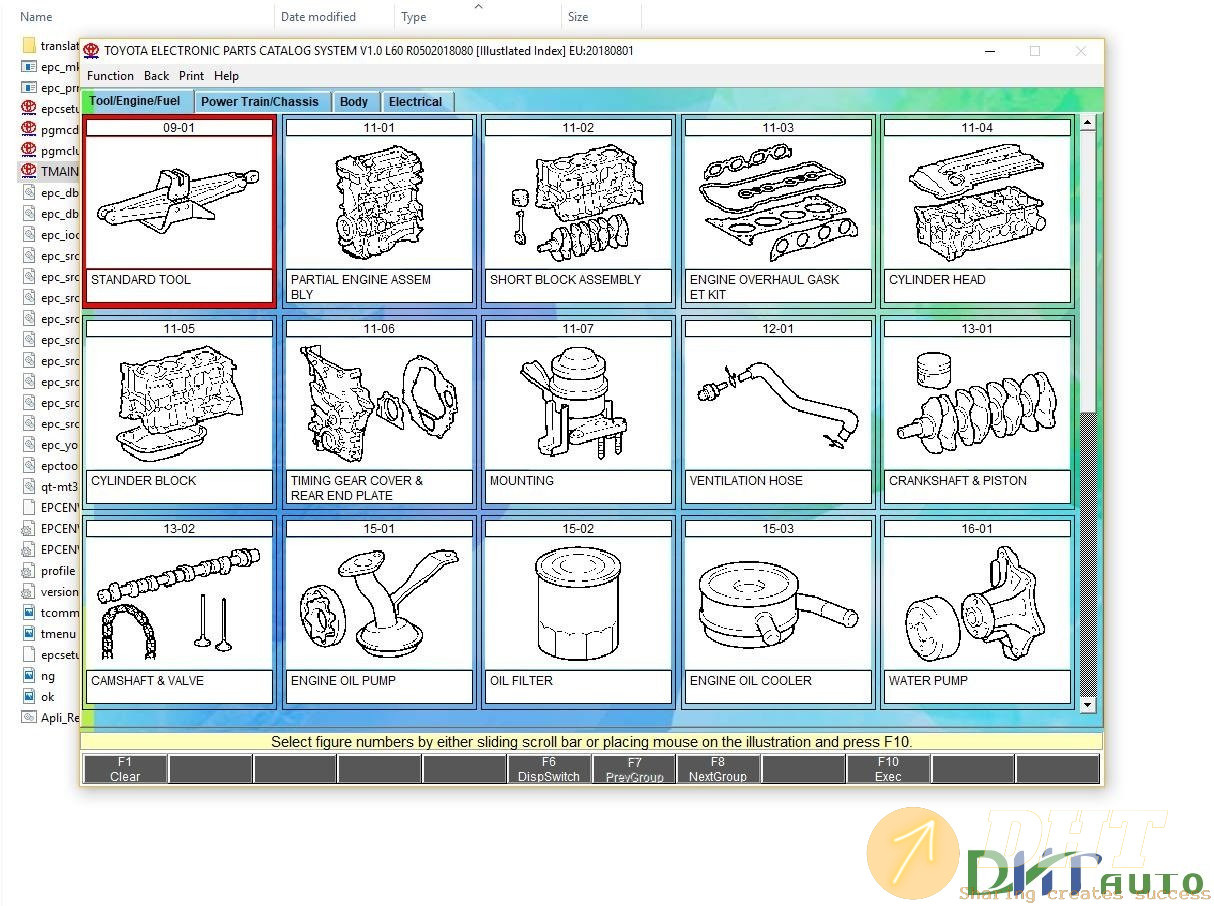Click the F10 Exec button
The width and height of the screenshot is (1214, 906).
pyautogui.click(x=888, y=769)
